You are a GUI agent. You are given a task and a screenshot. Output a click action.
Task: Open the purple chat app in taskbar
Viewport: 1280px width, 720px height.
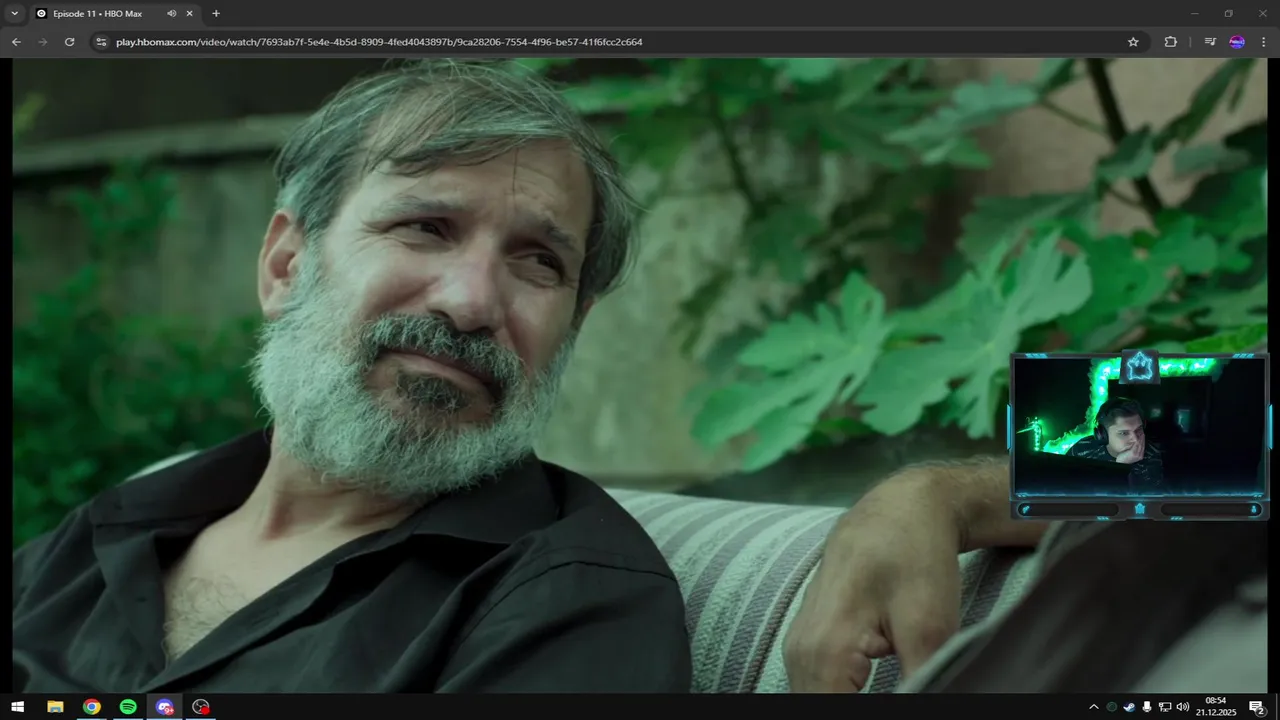(x=165, y=707)
